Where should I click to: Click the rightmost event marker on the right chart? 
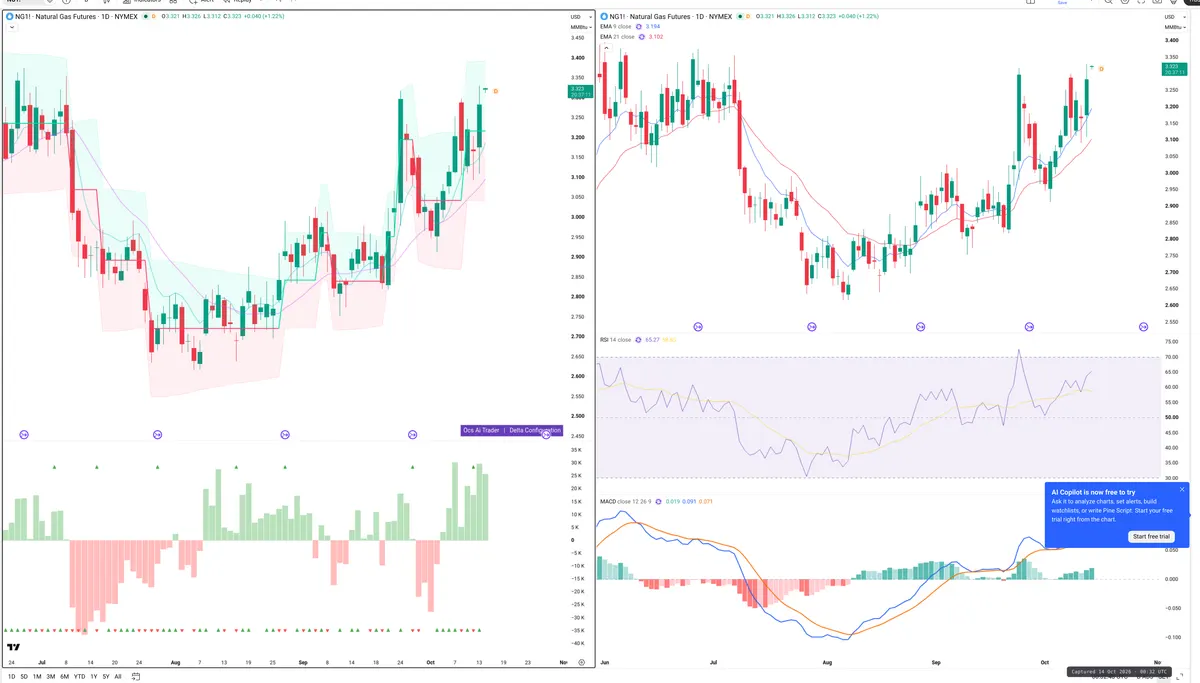click(x=1143, y=326)
